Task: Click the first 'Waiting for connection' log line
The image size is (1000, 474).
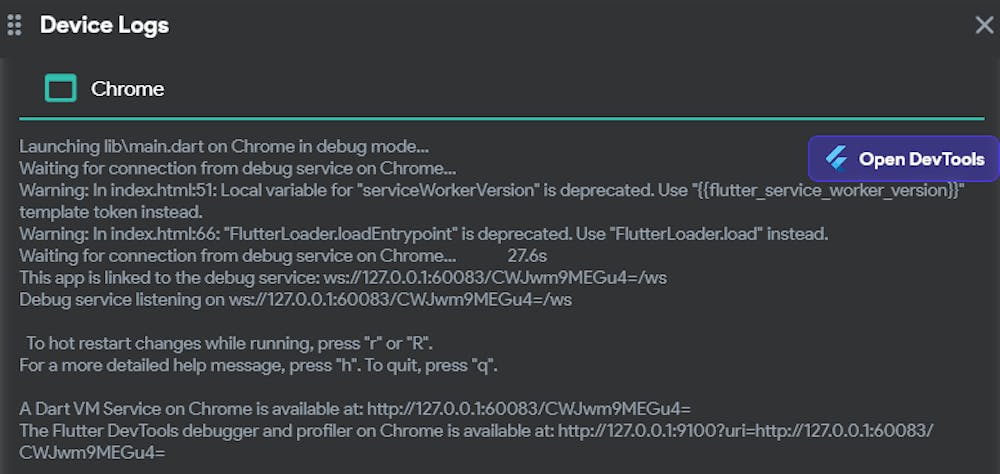Action: (x=237, y=168)
